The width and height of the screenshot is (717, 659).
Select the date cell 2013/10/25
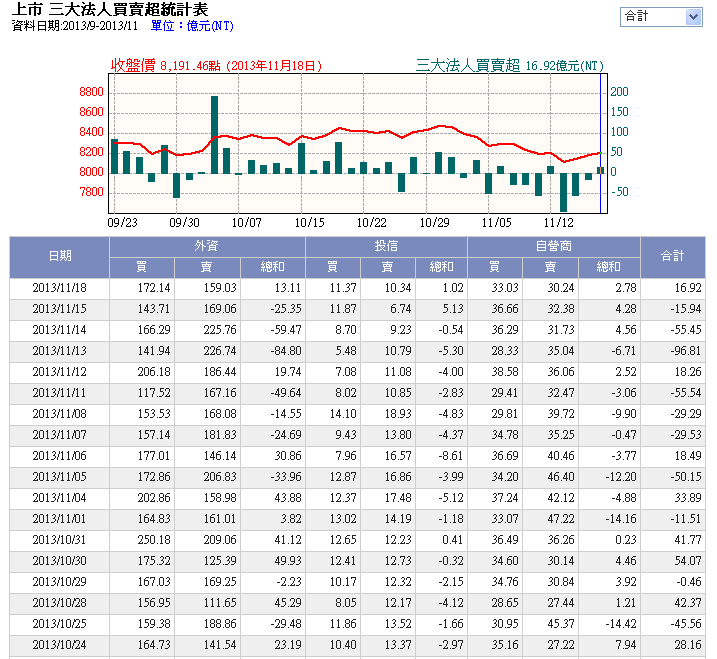pyautogui.click(x=59, y=625)
